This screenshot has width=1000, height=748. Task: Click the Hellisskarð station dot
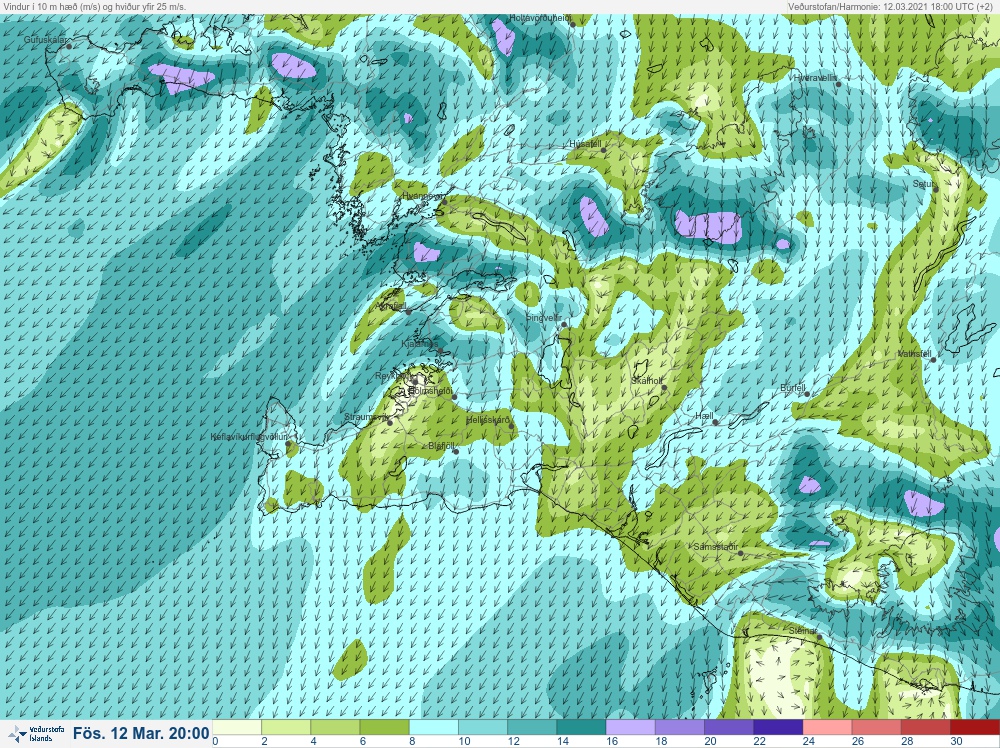click(511, 426)
